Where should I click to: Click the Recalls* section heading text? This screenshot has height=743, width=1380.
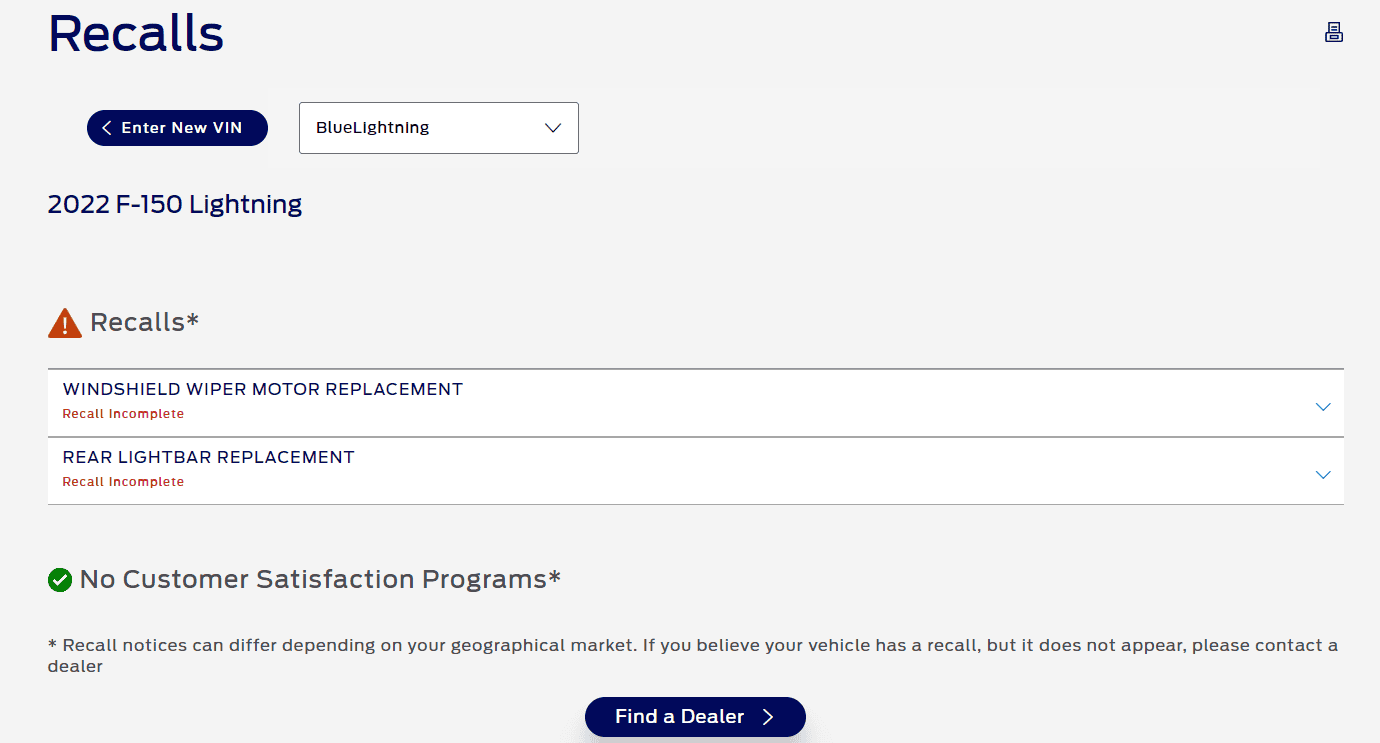point(145,322)
